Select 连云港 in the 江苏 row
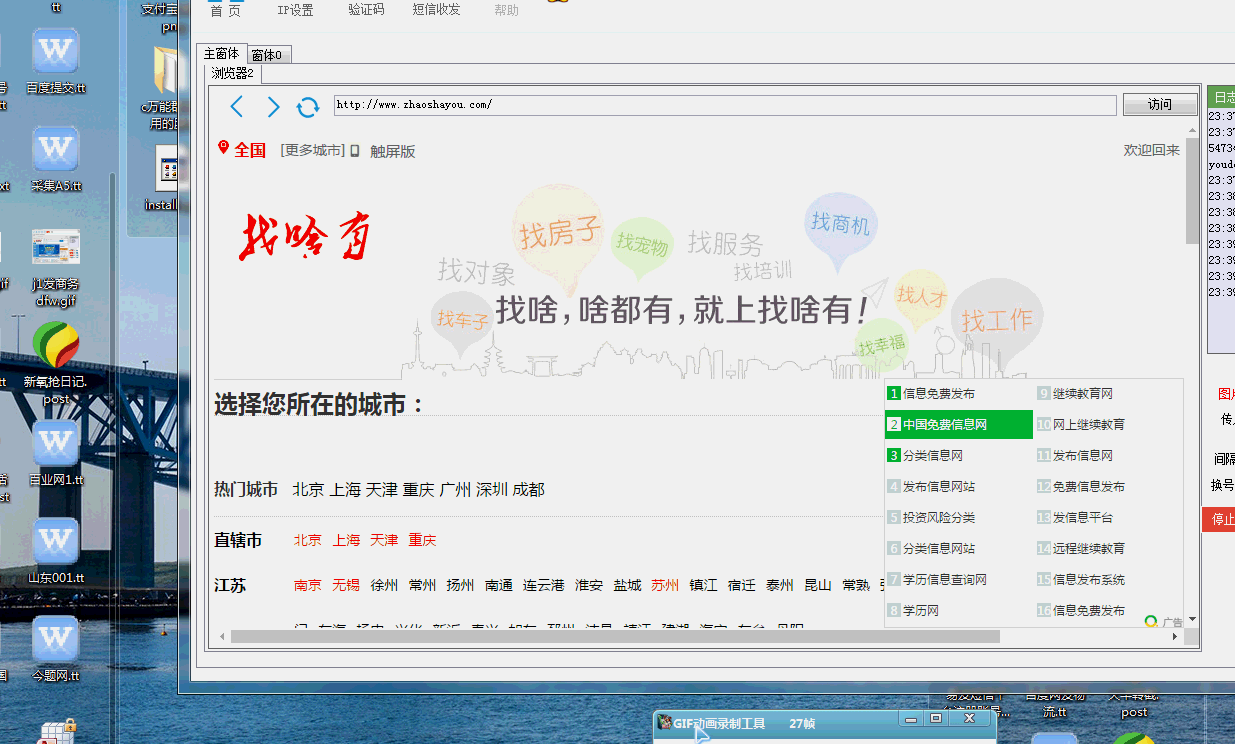1235x744 pixels. 543,585
